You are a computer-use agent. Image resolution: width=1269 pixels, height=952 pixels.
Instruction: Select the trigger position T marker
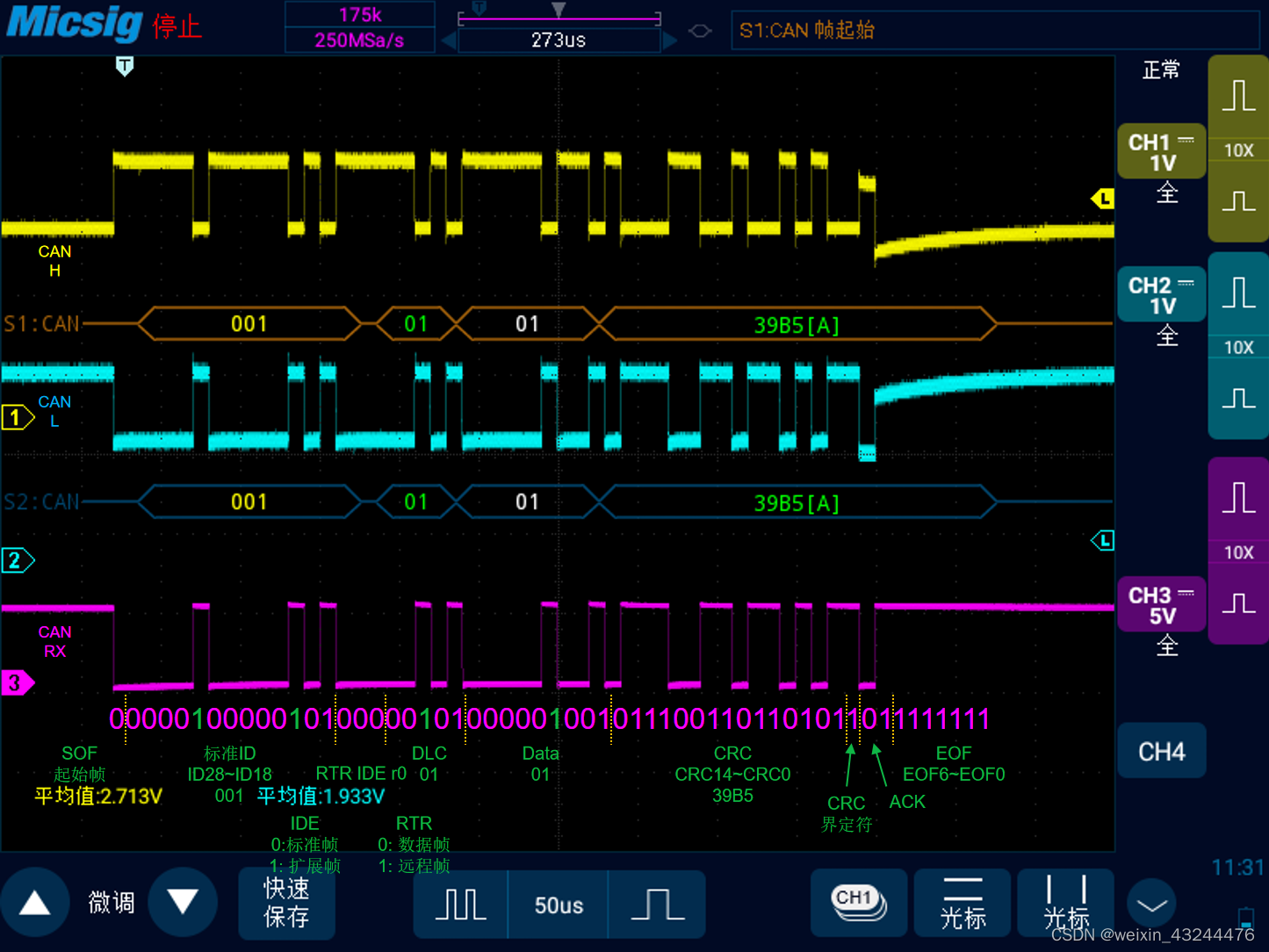(125, 66)
